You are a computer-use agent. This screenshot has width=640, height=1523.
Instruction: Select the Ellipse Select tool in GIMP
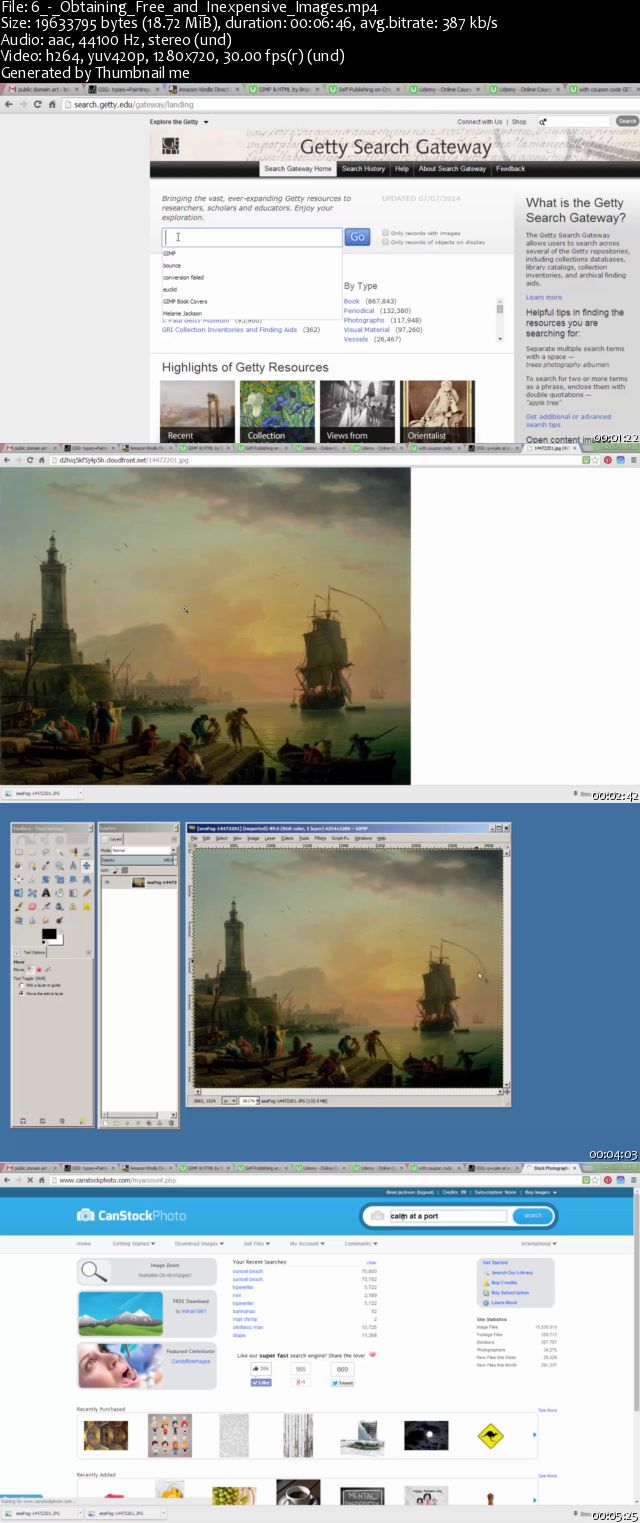pos(32,852)
